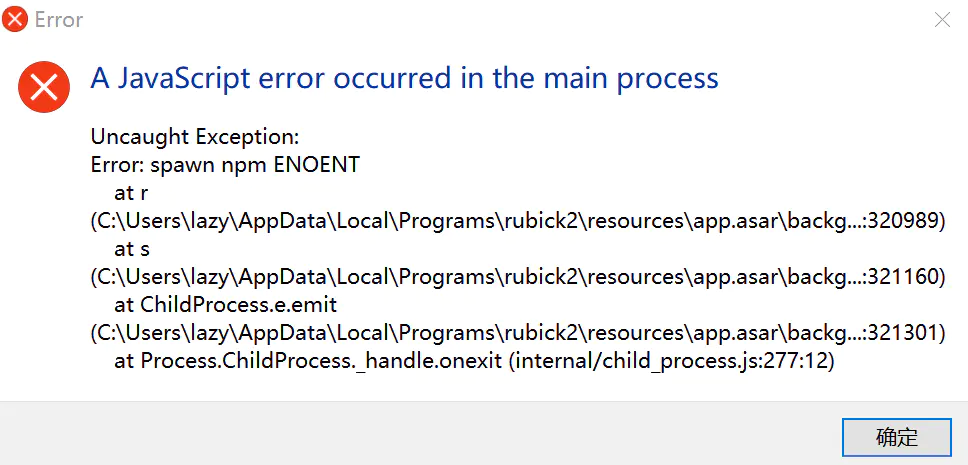Click the empty title bar area
Image resolution: width=968 pixels, height=465 pixels.
point(500,20)
